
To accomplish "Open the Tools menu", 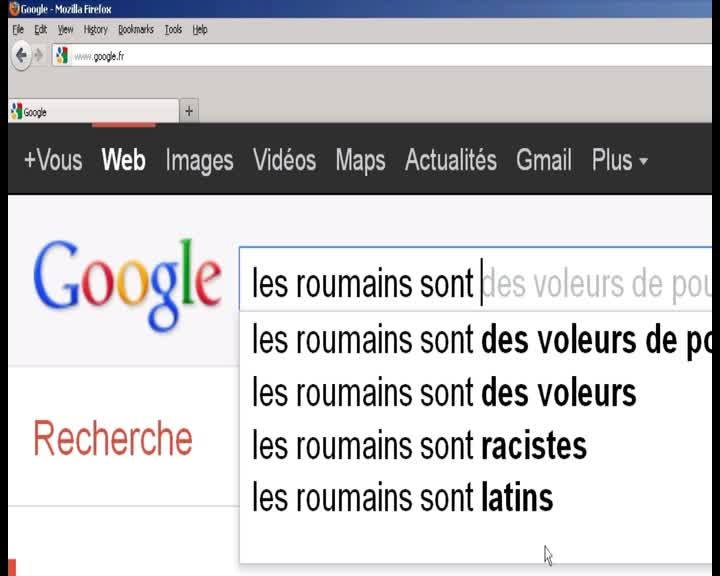I will 173,30.
